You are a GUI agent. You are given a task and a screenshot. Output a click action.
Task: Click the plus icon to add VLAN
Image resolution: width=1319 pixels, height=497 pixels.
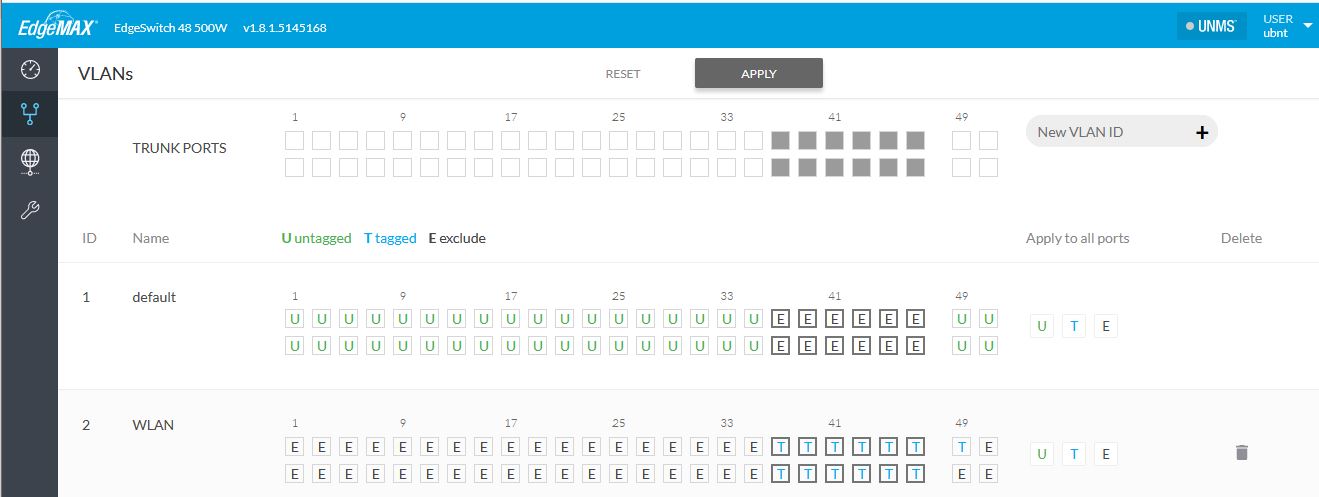tap(1202, 132)
